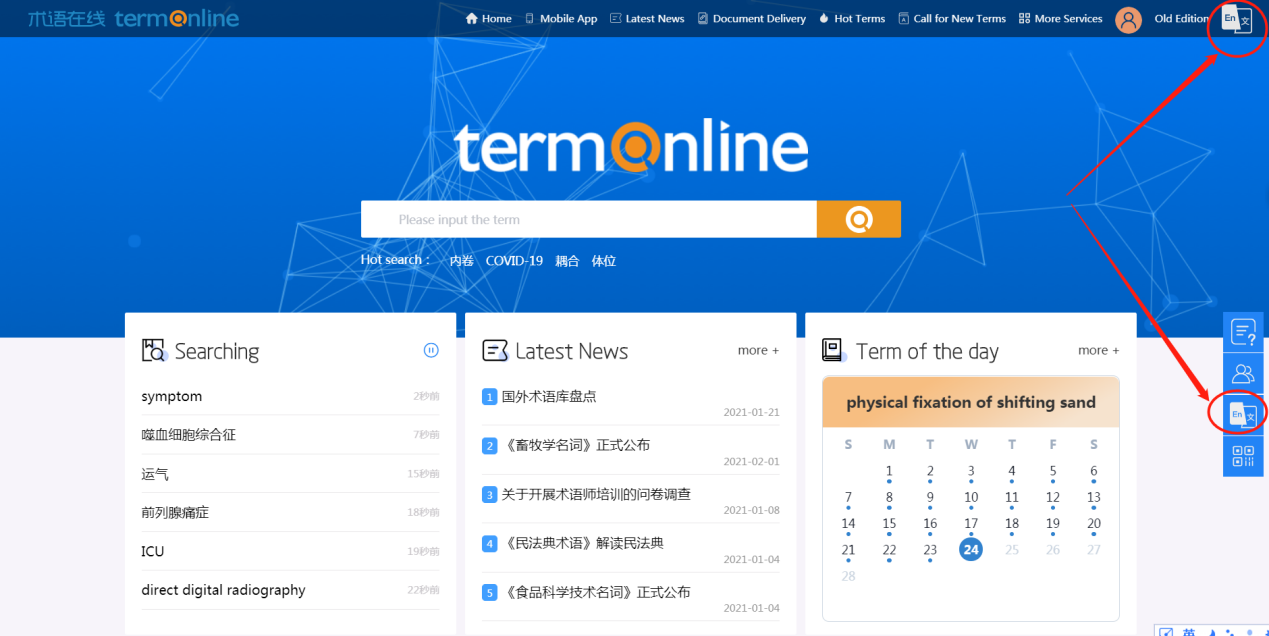This screenshot has width=1269, height=636.
Task: Click the term search input field
Action: pyautogui.click(x=588, y=219)
